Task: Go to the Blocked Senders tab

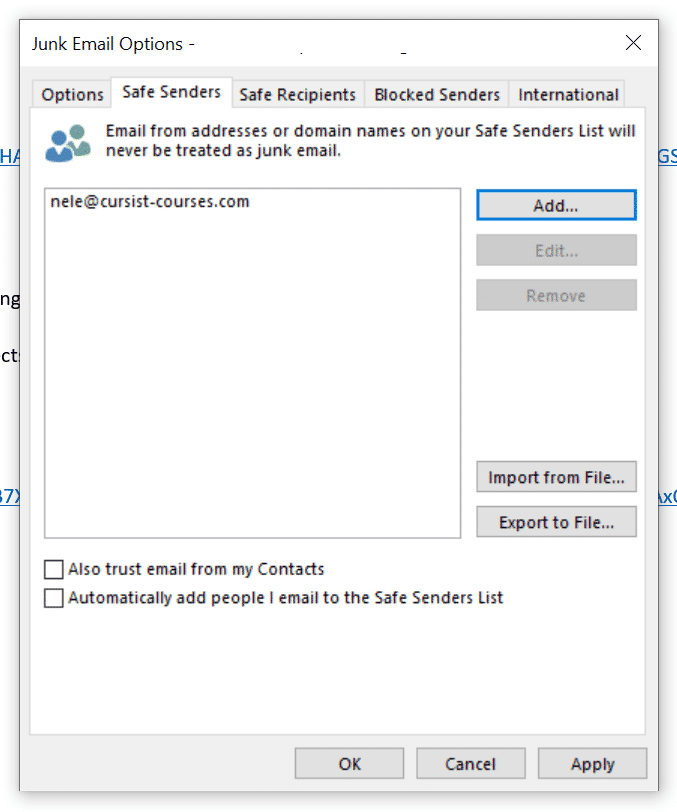Action: pos(437,94)
